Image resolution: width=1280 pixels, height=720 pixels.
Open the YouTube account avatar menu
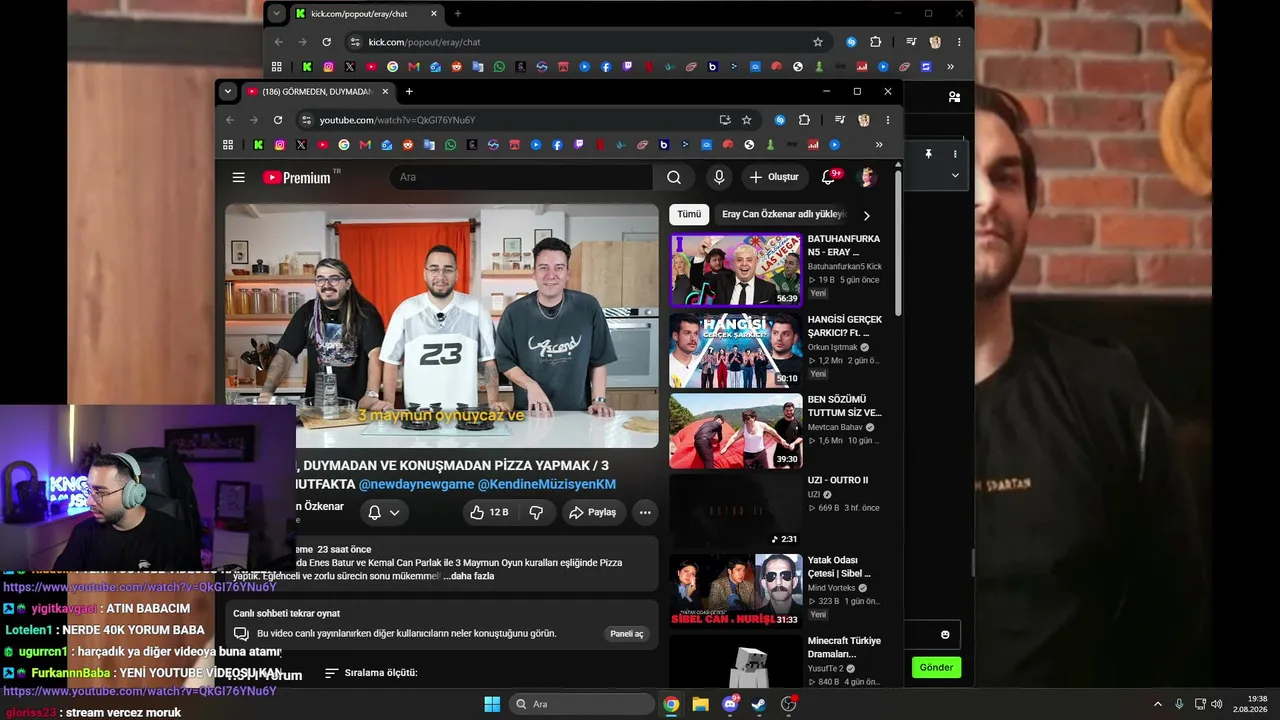click(867, 177)
